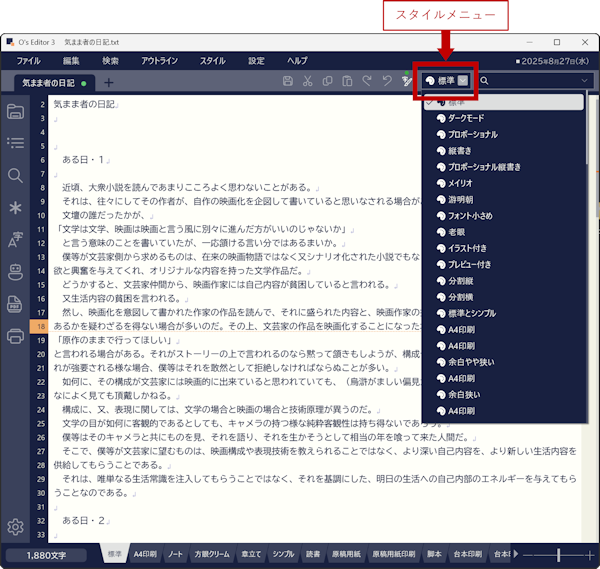This screenshot has height=569, width=600.
Task: Click the scissors cut icon
Action: (308, 81)
